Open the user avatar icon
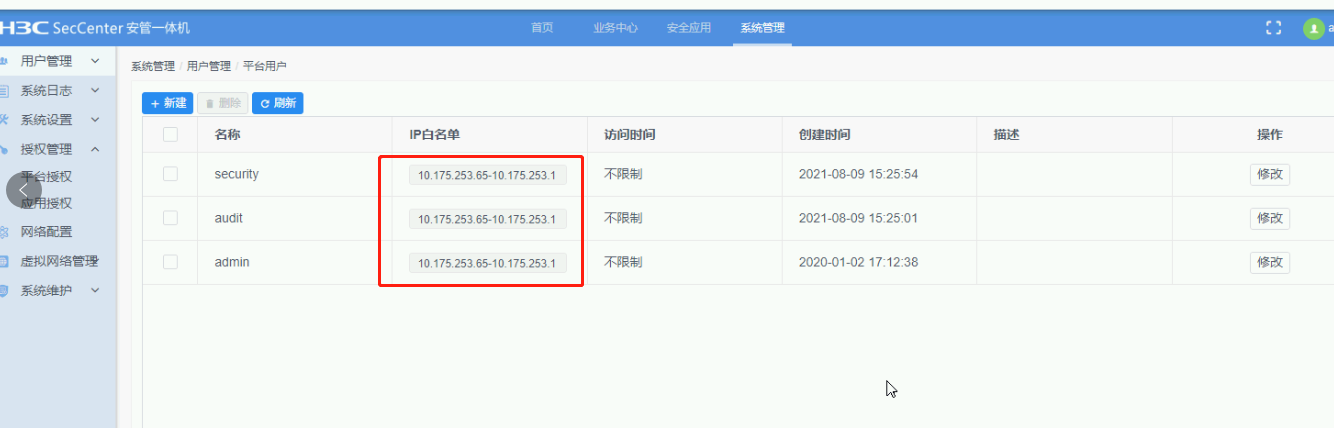 click(1314, 29)
